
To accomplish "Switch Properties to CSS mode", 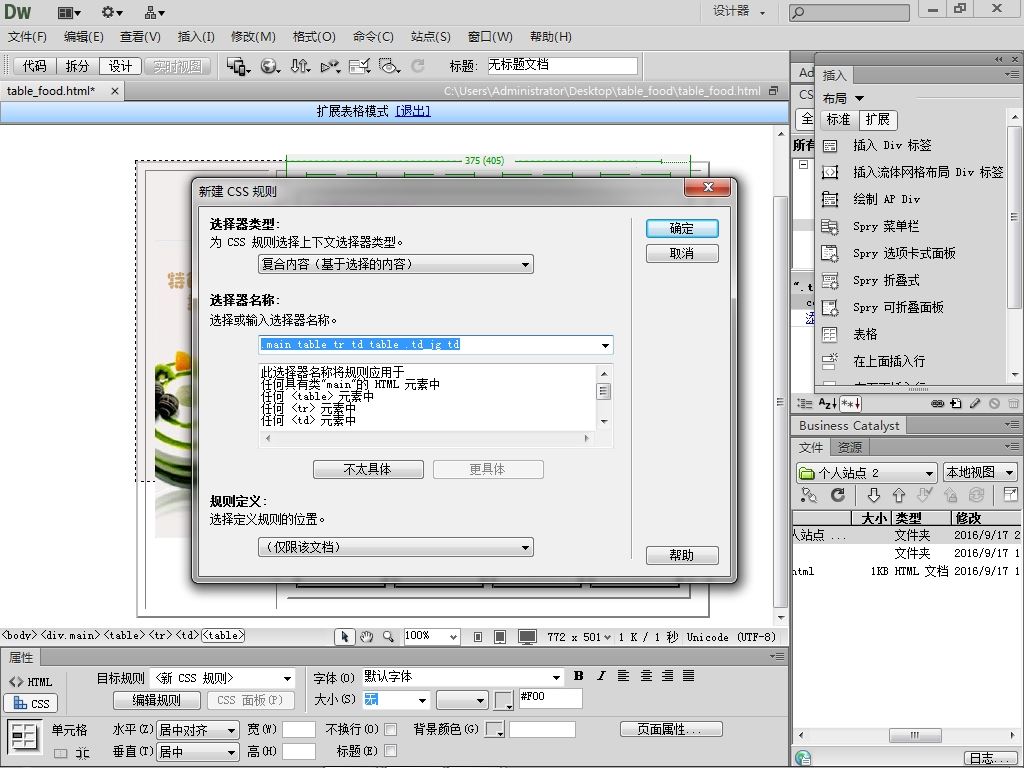I will (x=31, y=703).
